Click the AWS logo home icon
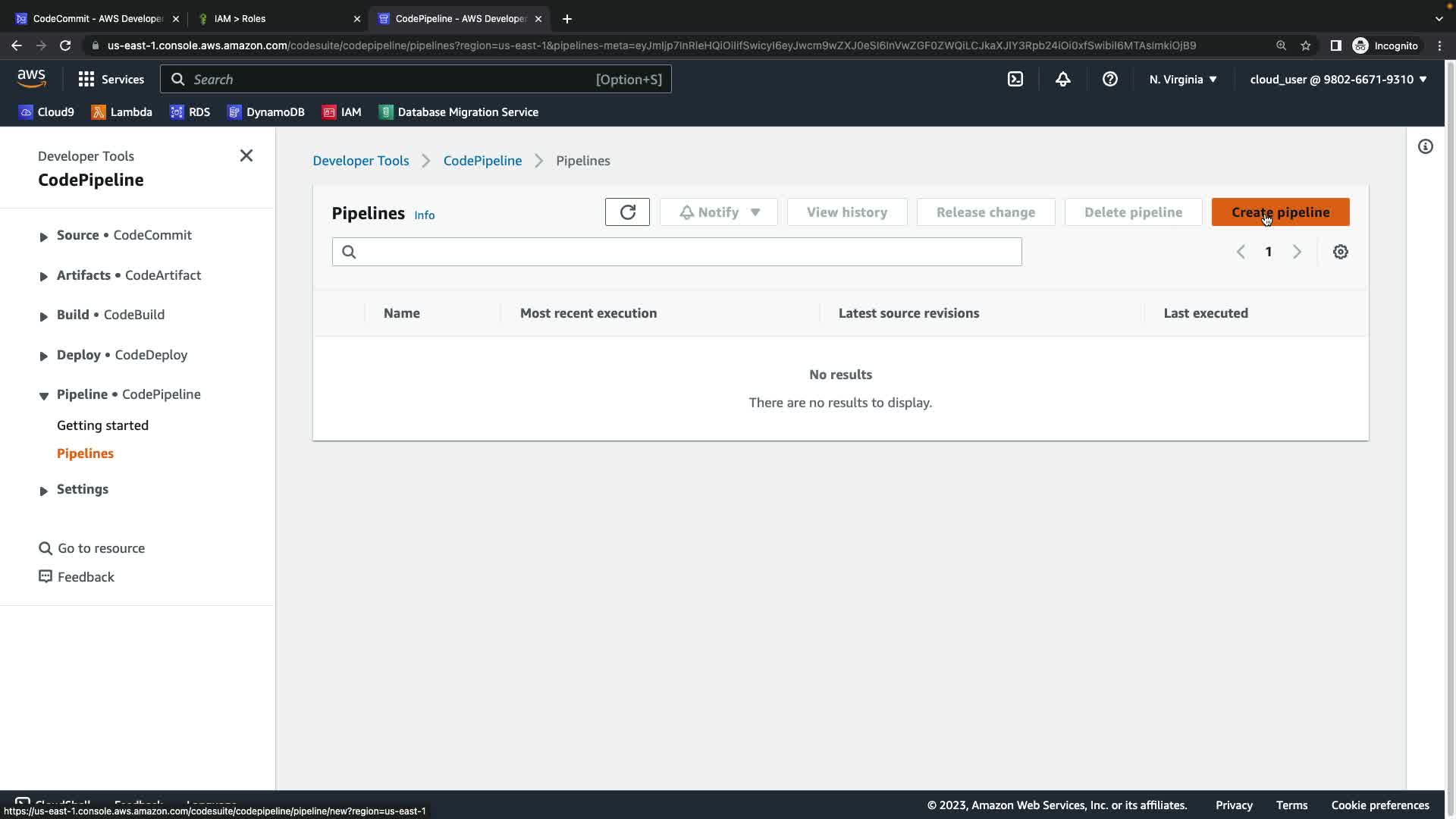Screen dimensions: 1456x819 tap(31, 78)
